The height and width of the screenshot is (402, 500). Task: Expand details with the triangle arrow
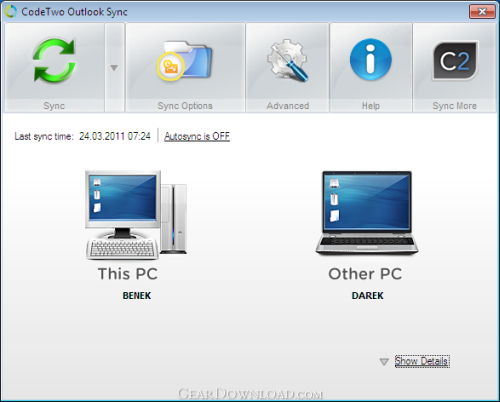tap(384, 362)
